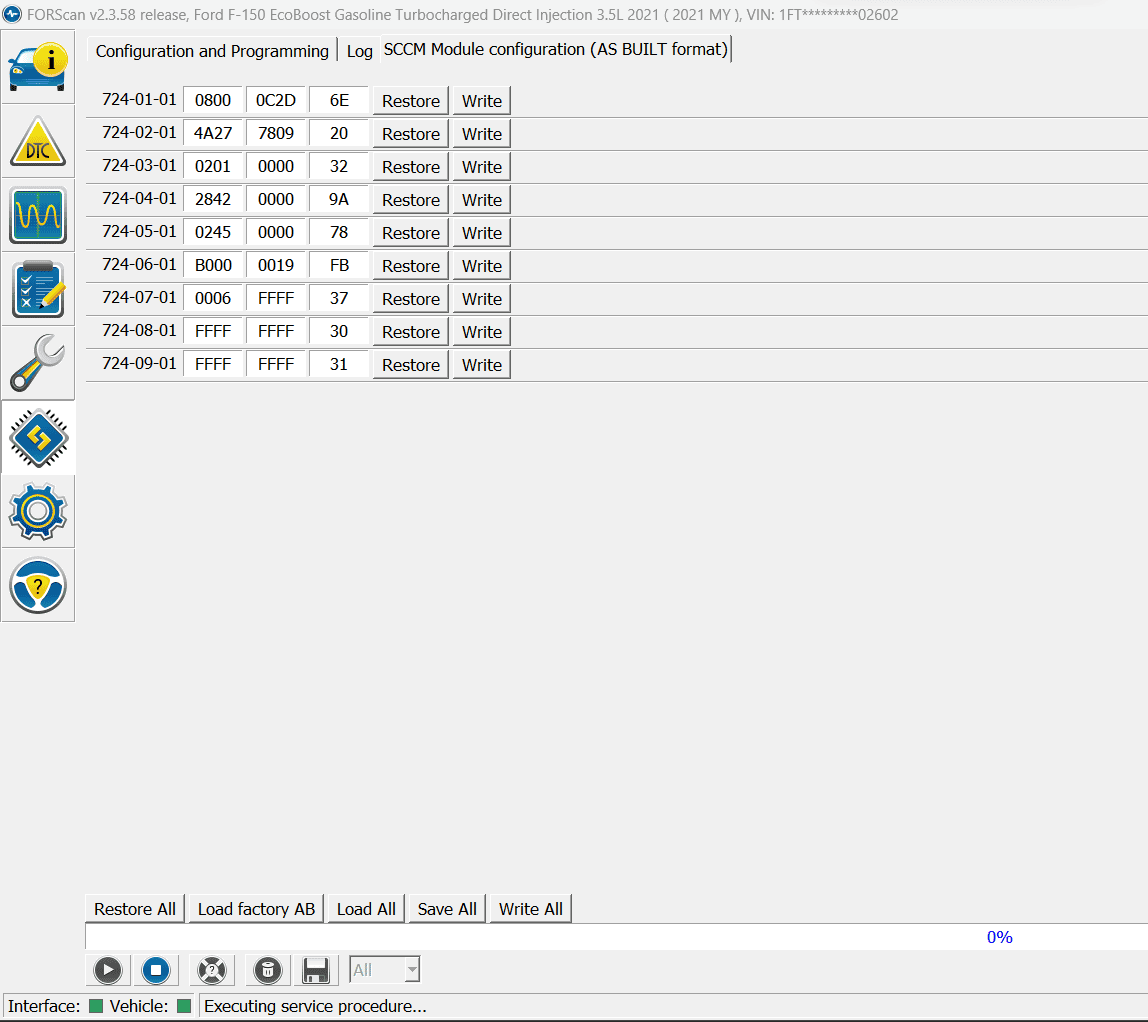The width and height of the screenshot is (1148, 1022).
Task: Click Write for row 724-09-01
Action: [482, 365]
